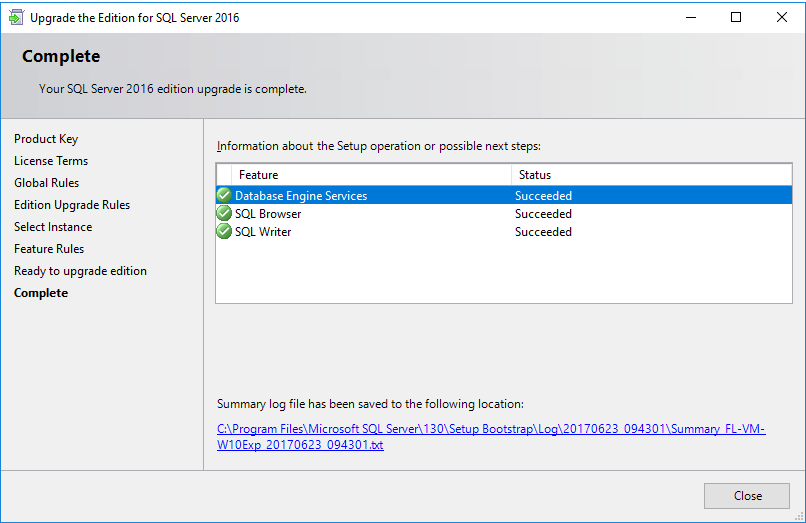Minimize the setup window
The image size is (806, 523).
pyautogui.click(x=691, y=17)
